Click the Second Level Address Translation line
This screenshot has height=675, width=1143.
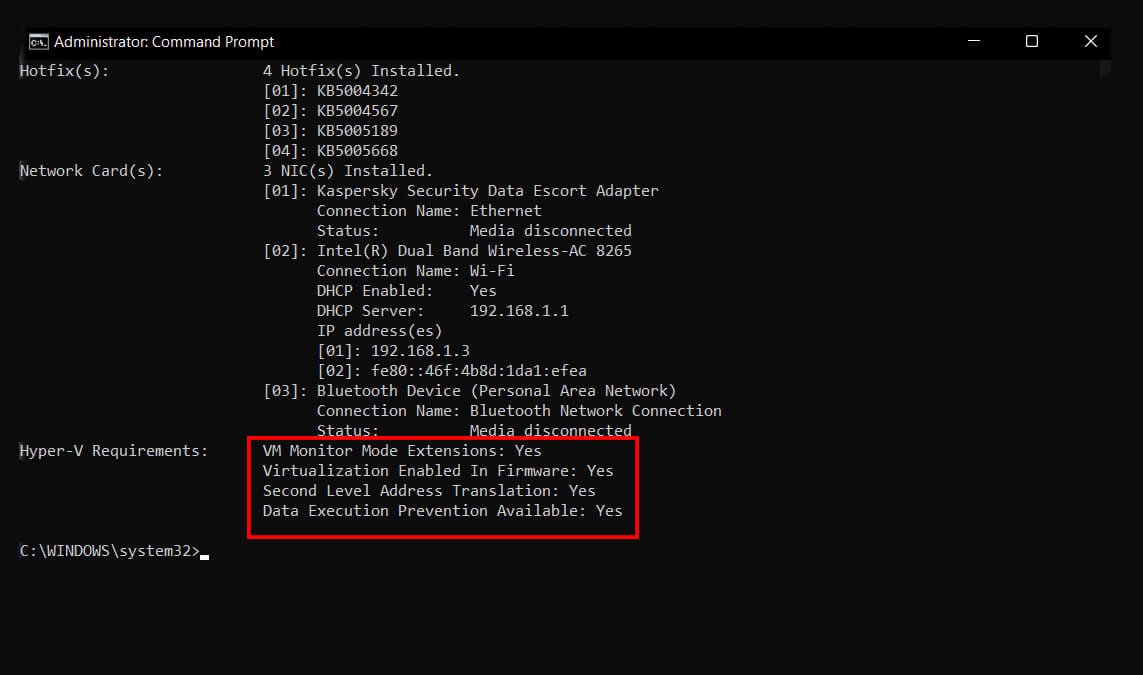(x=428, y=490)
